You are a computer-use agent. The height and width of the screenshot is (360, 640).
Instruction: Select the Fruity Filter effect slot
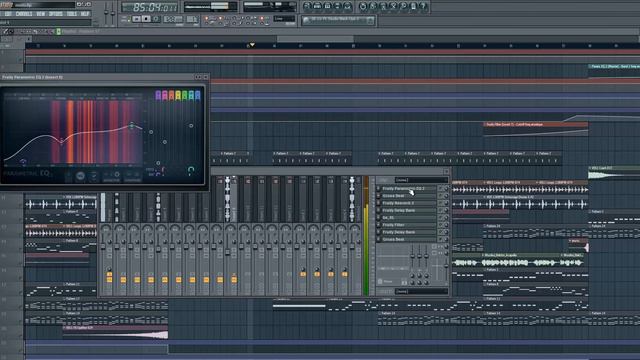pyautogui.click(x=409, y=225)
